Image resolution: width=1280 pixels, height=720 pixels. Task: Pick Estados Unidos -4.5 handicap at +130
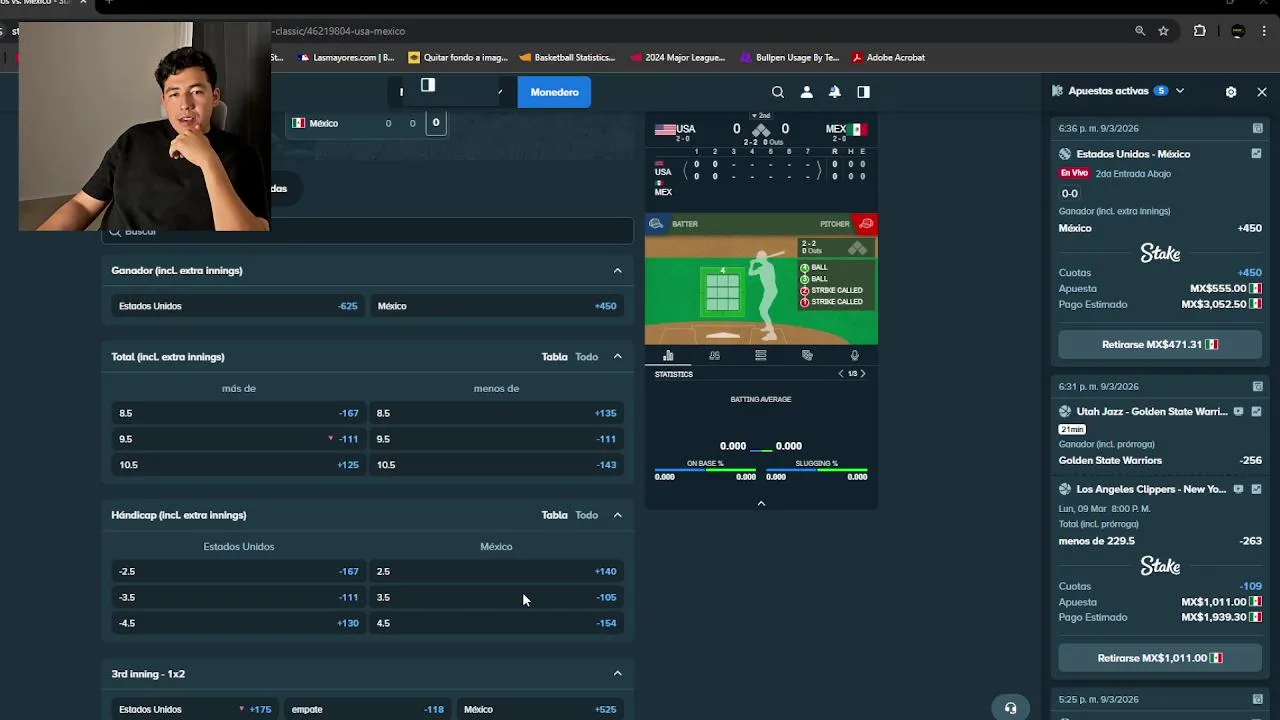tap(238, 623)
